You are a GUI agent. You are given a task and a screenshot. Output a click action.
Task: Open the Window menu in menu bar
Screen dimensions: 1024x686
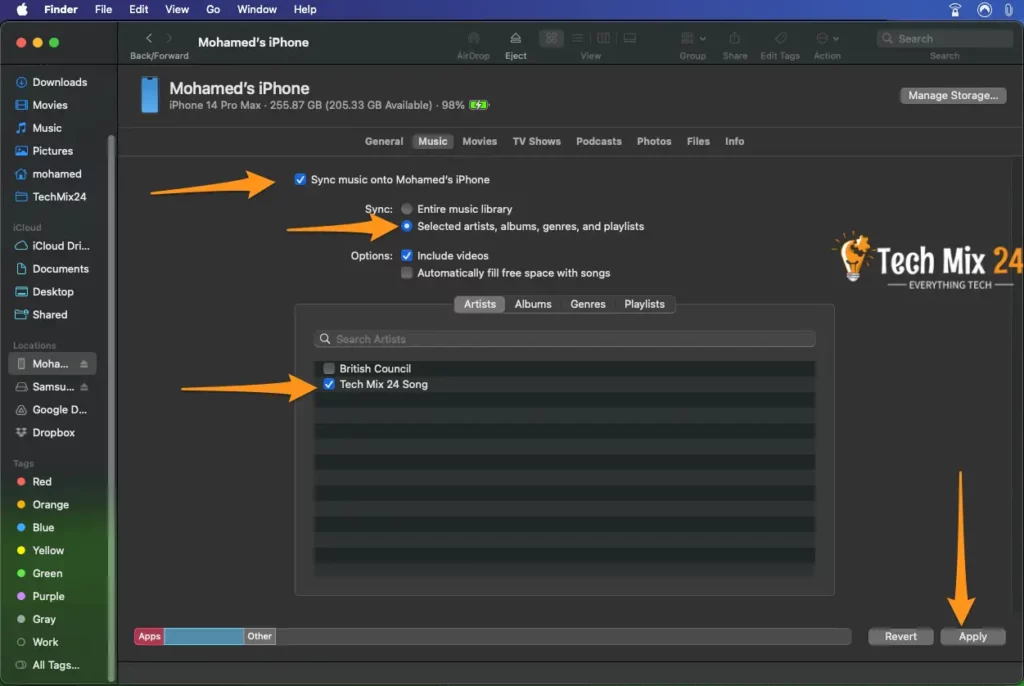pos(257,9)
